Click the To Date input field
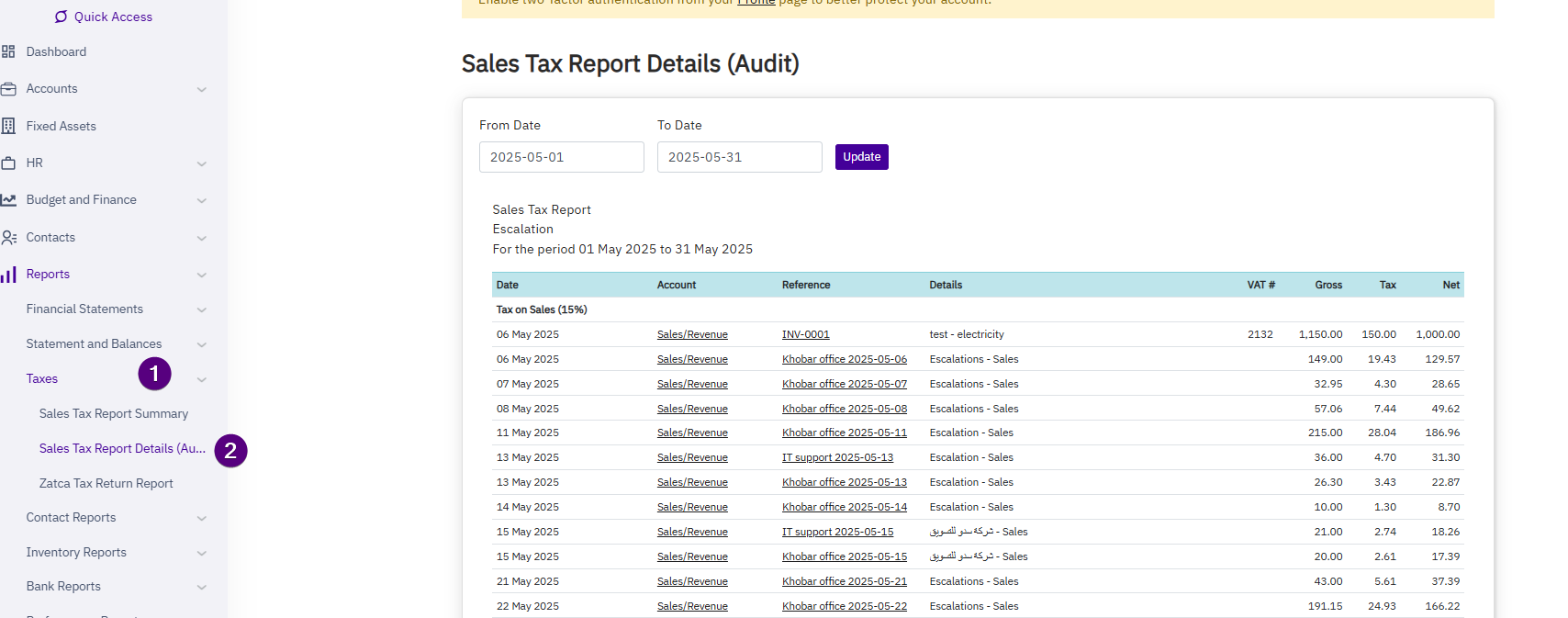1568x618 pixels. click(x=739, y=157)
